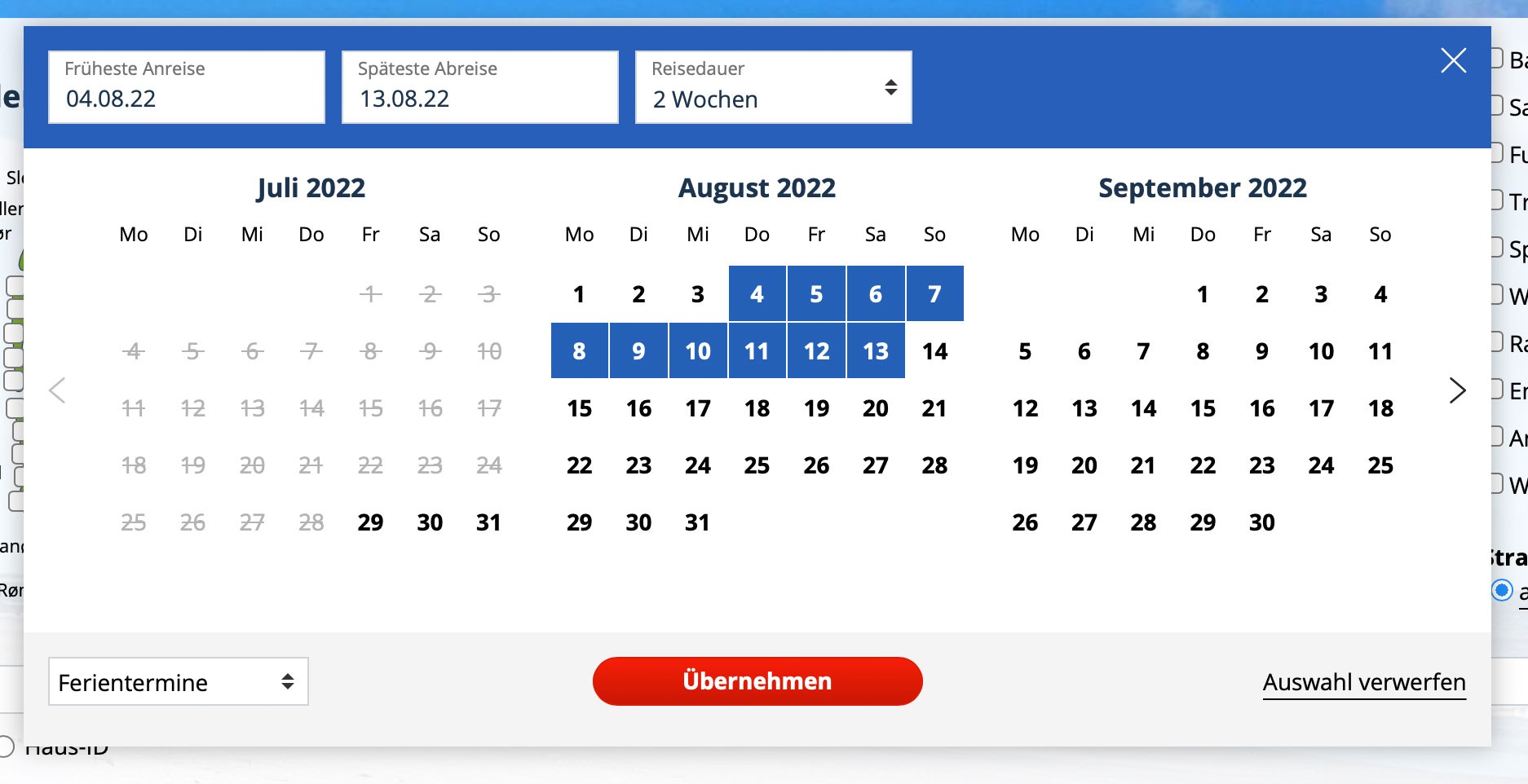Choose July 29 in the calendar

tap(370, 522)
